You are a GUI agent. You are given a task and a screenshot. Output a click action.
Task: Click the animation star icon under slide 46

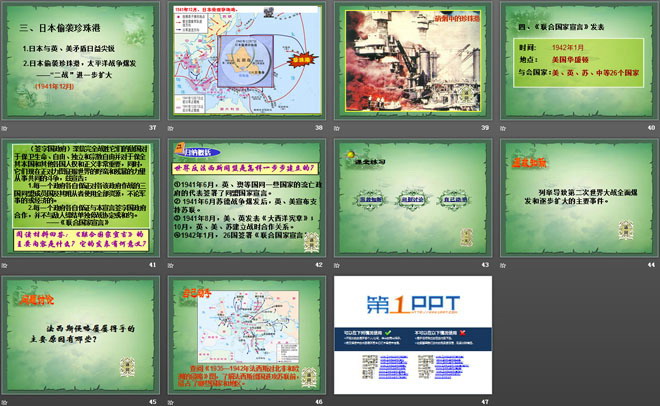tap(171, 403)
